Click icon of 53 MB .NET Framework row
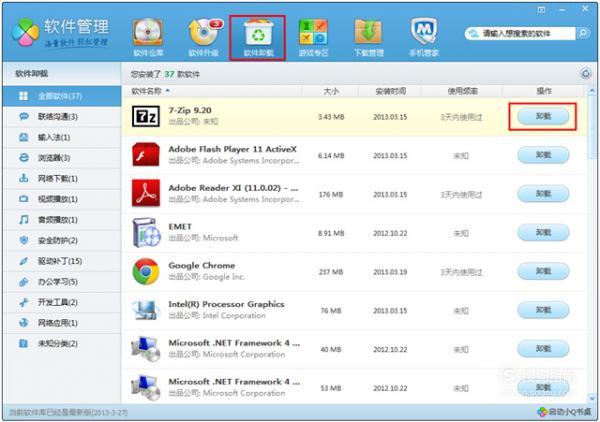Image resolution: width=600 pixels, height=422 pixels. pos(145,387)
